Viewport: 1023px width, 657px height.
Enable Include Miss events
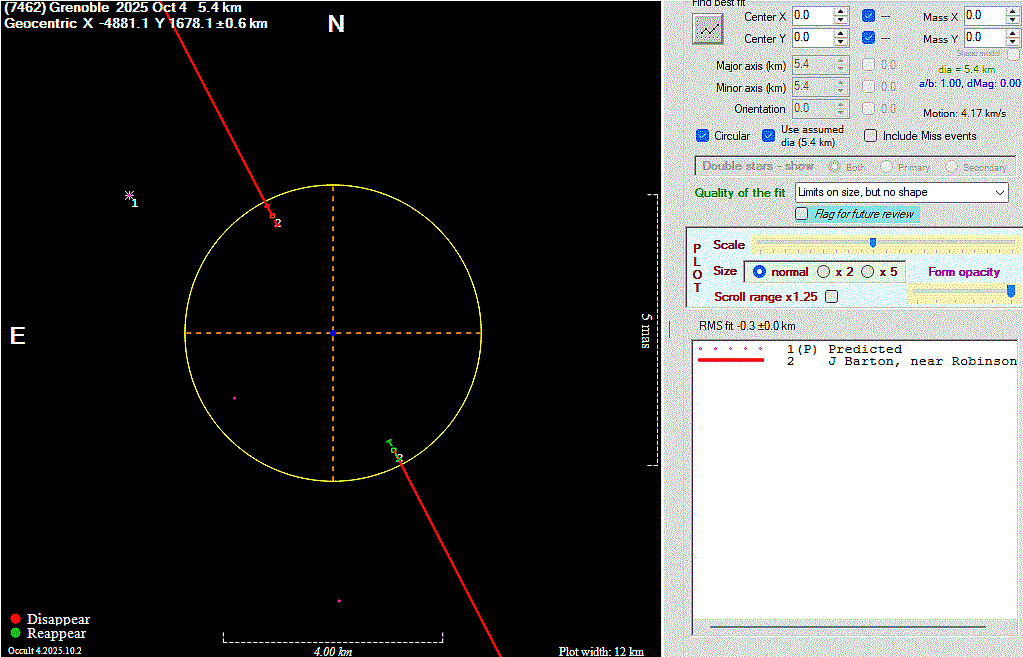tap(870, 136)
